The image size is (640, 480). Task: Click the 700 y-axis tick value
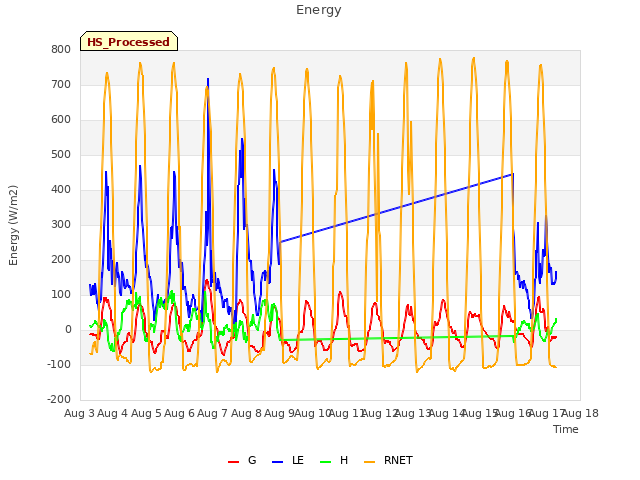click(x=61, y=84)
